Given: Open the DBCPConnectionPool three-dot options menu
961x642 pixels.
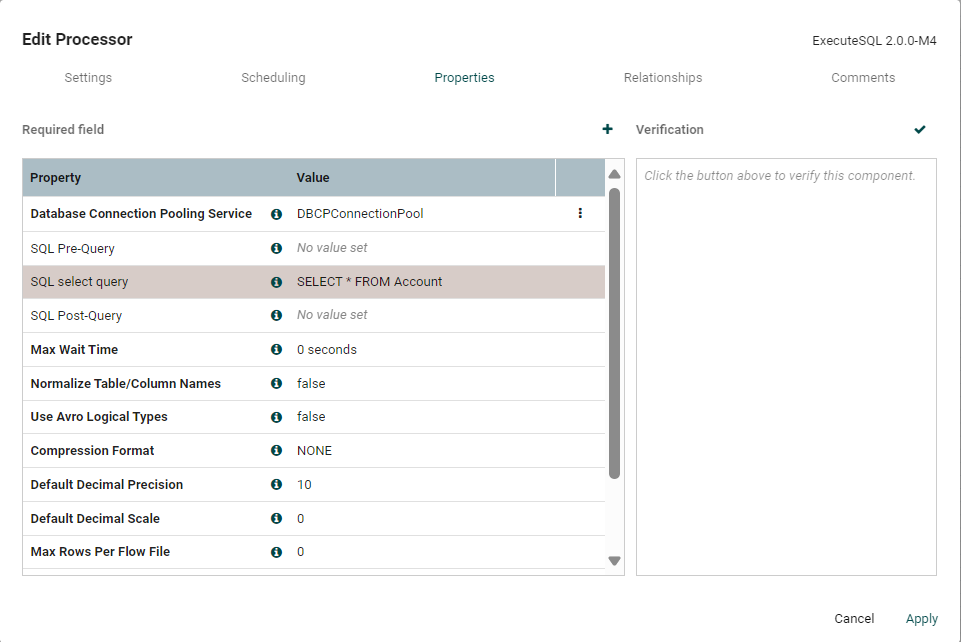Looking at the screenshot, I should (x=580, y=213).
